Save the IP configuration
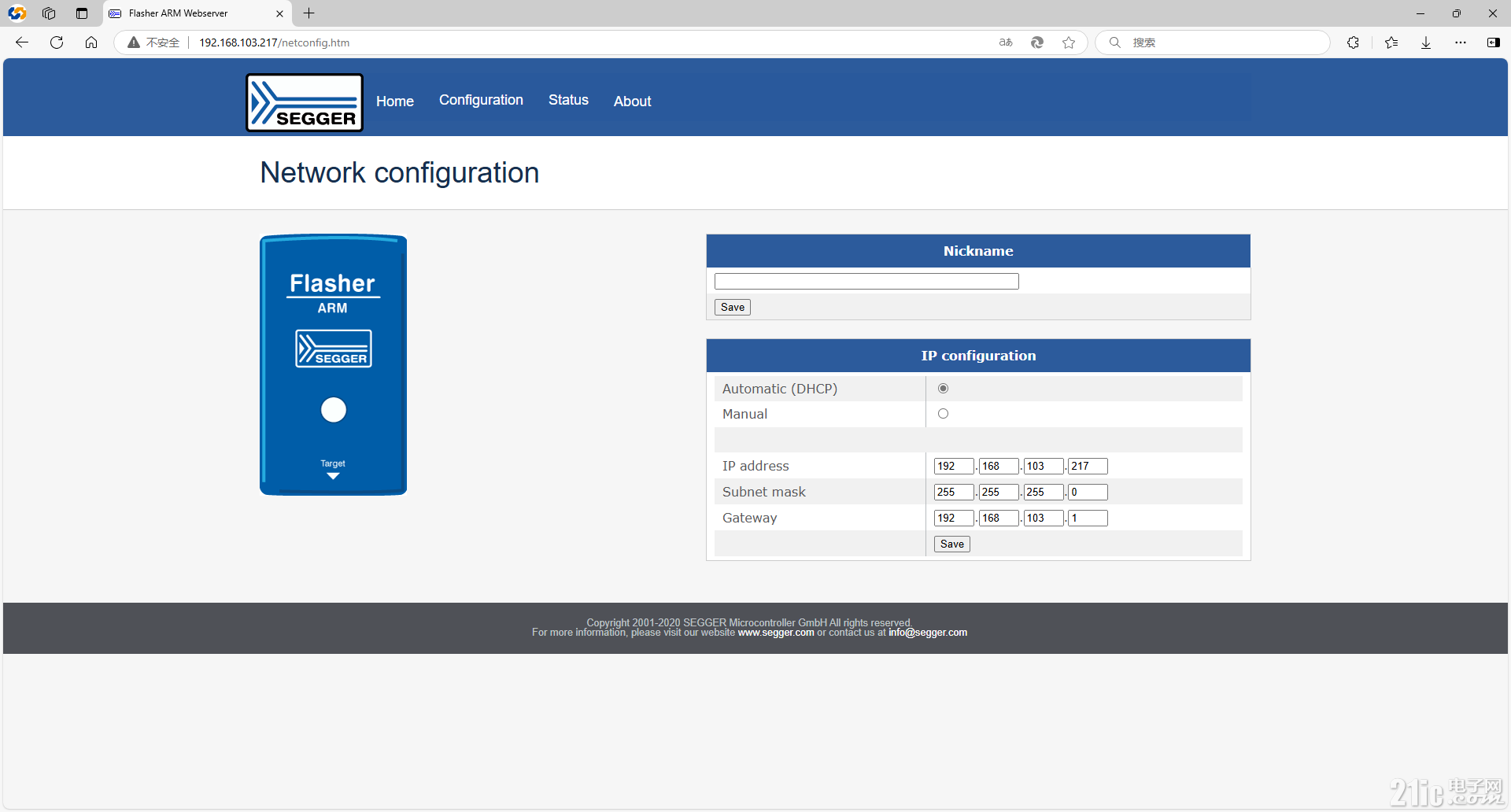Viewport: 1511px width, 812px height. point(952,544)
